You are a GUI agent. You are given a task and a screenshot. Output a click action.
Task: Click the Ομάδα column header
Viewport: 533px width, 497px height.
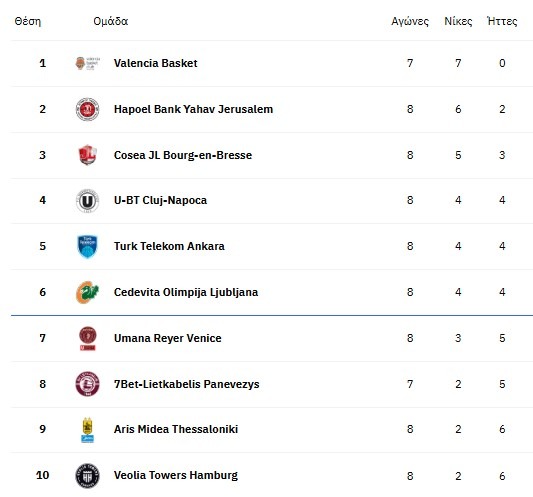(110, 21)
